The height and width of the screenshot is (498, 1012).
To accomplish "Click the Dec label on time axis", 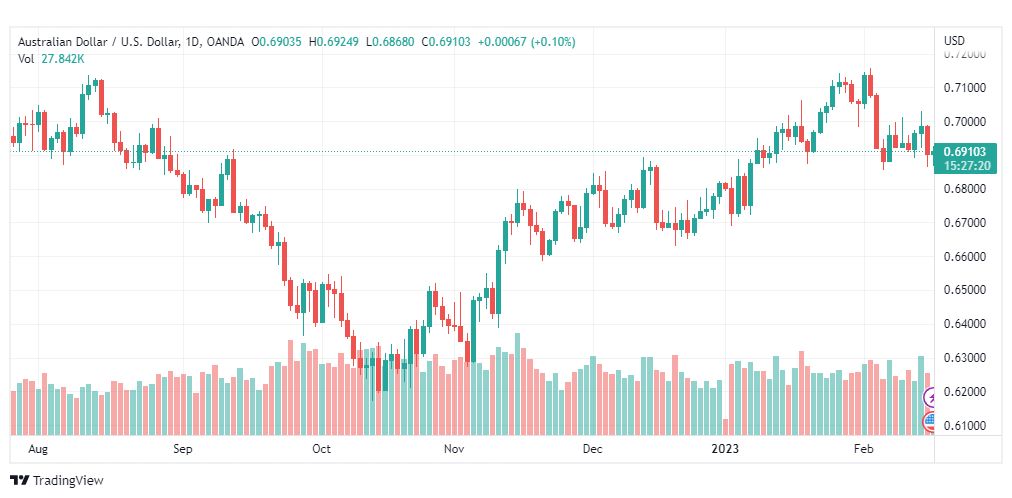I will click(x=592, y=450).
